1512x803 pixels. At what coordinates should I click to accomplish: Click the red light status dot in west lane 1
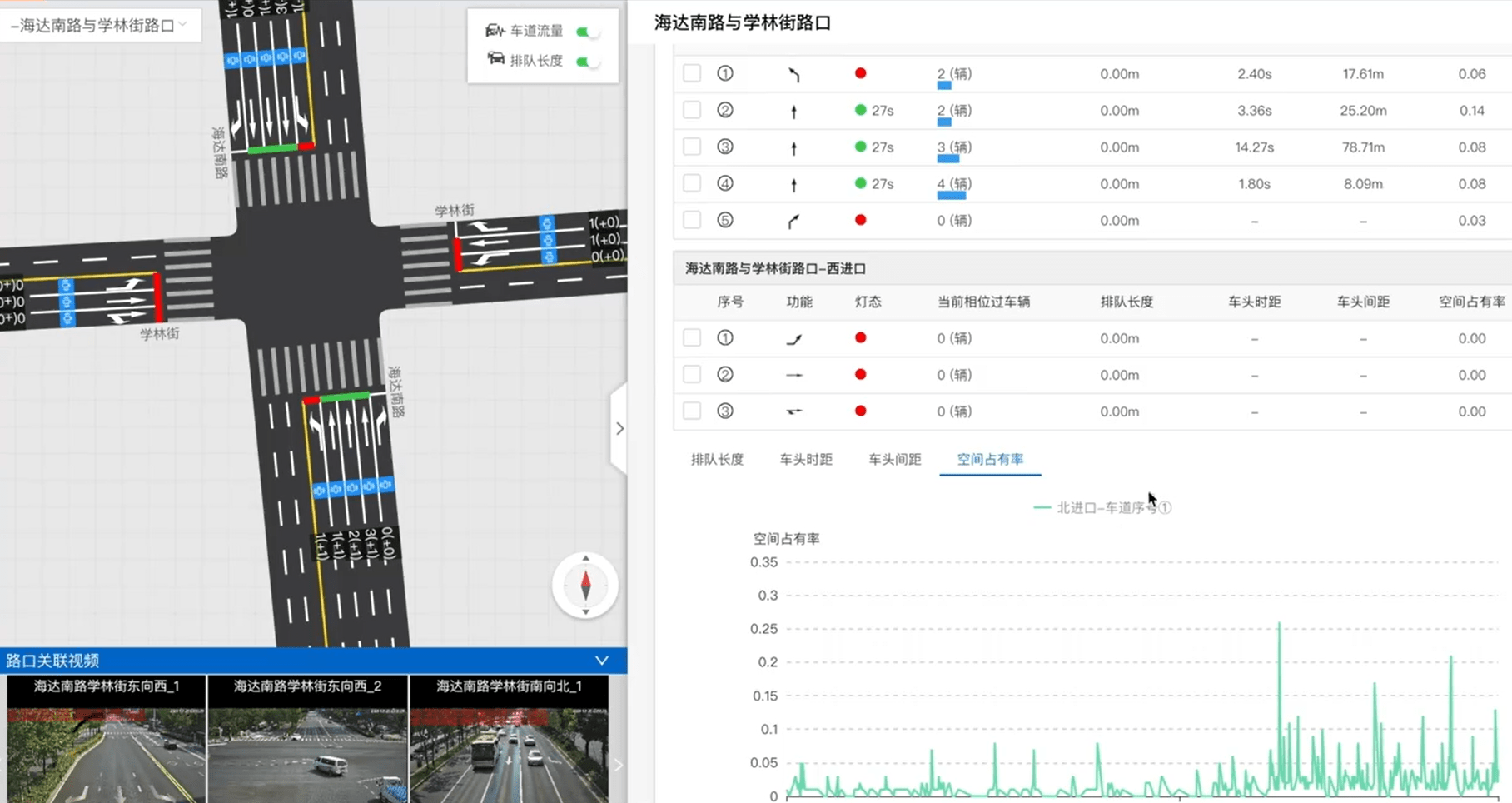[x=860, y=338]
